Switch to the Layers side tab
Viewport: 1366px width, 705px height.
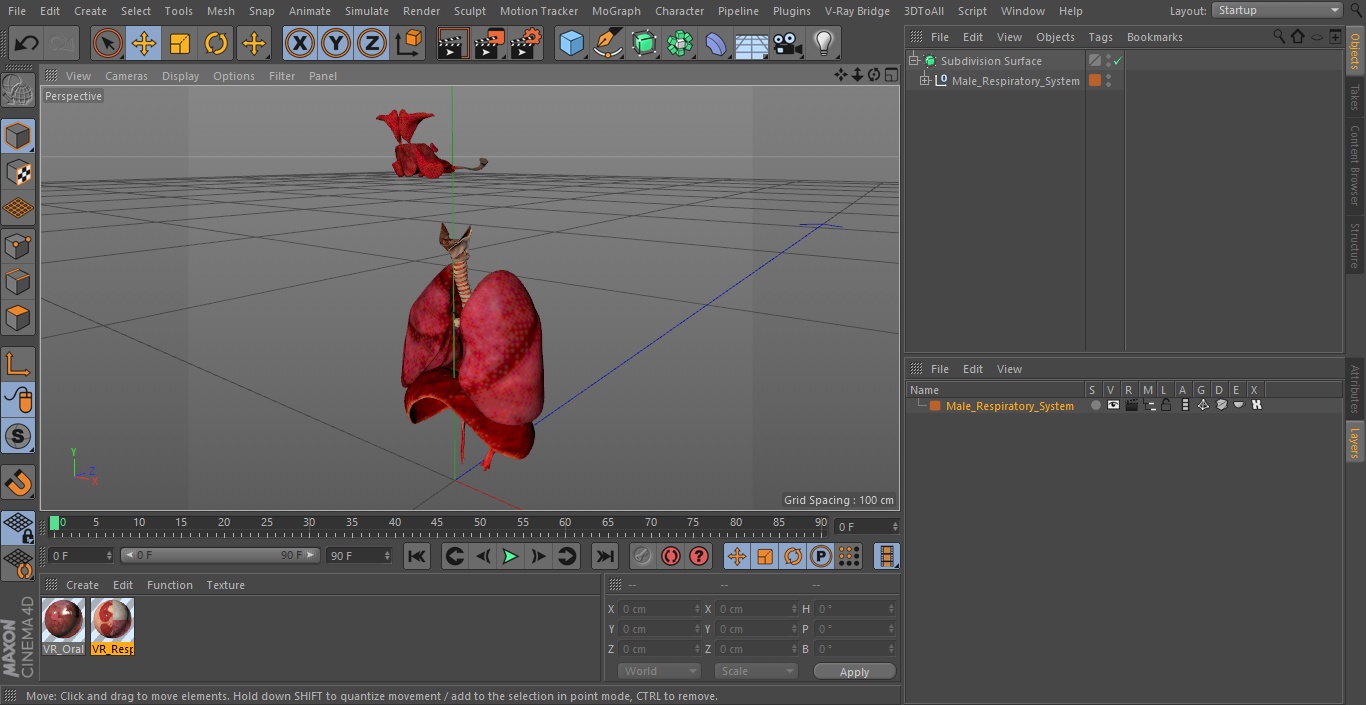coord(1355,441)
